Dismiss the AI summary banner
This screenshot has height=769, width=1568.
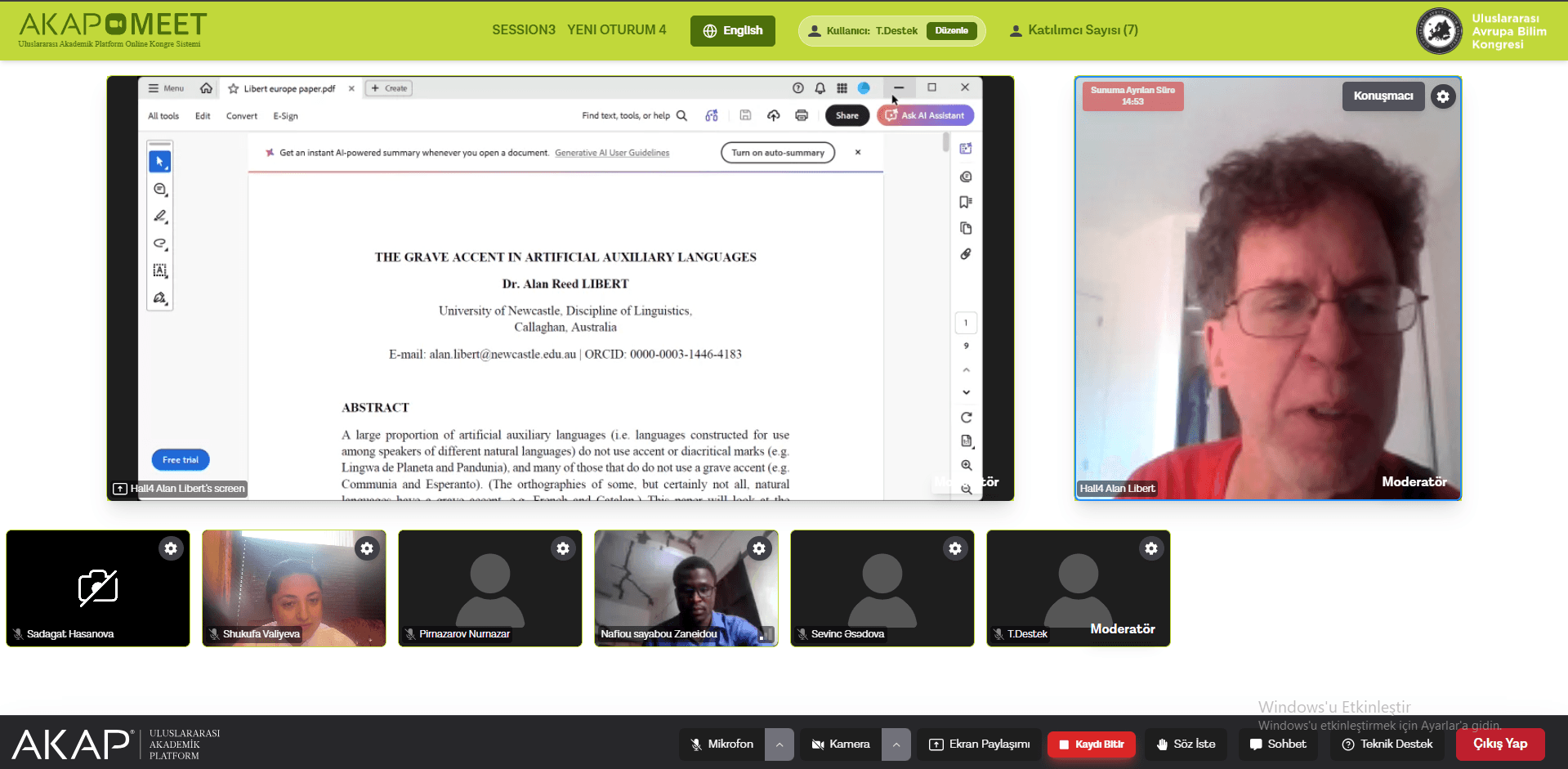pos(858,152)
